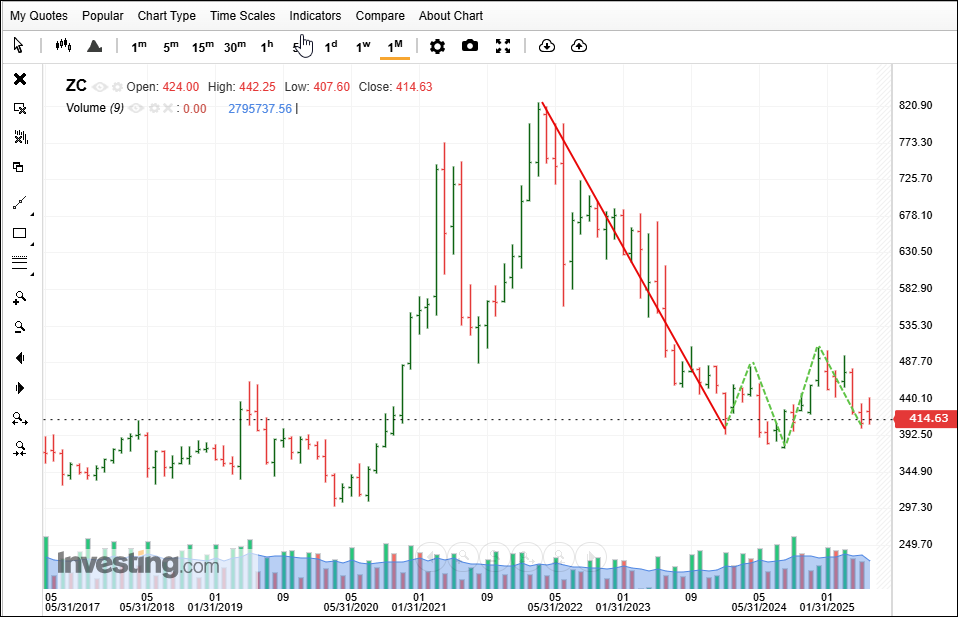The width and height of the screenshot is (958, 617).
Task: Open the My Quotes menu
Action: 38,16
